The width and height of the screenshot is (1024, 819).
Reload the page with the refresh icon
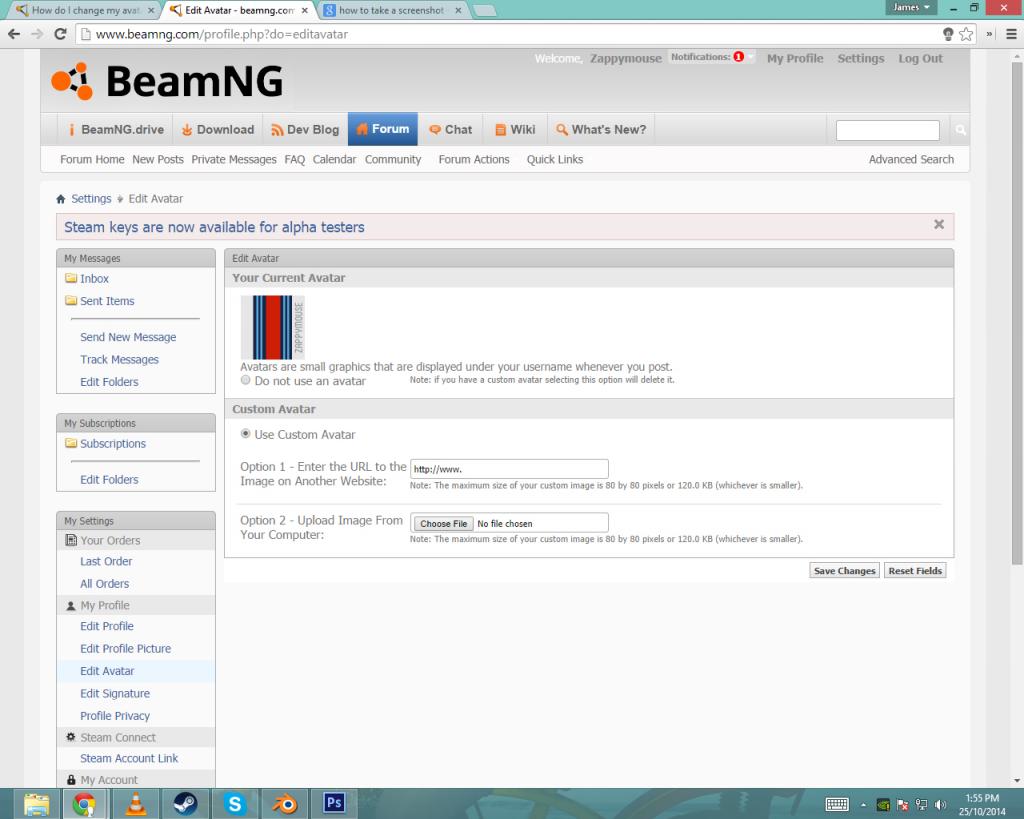pyautogui.click(x=60, y=34)
